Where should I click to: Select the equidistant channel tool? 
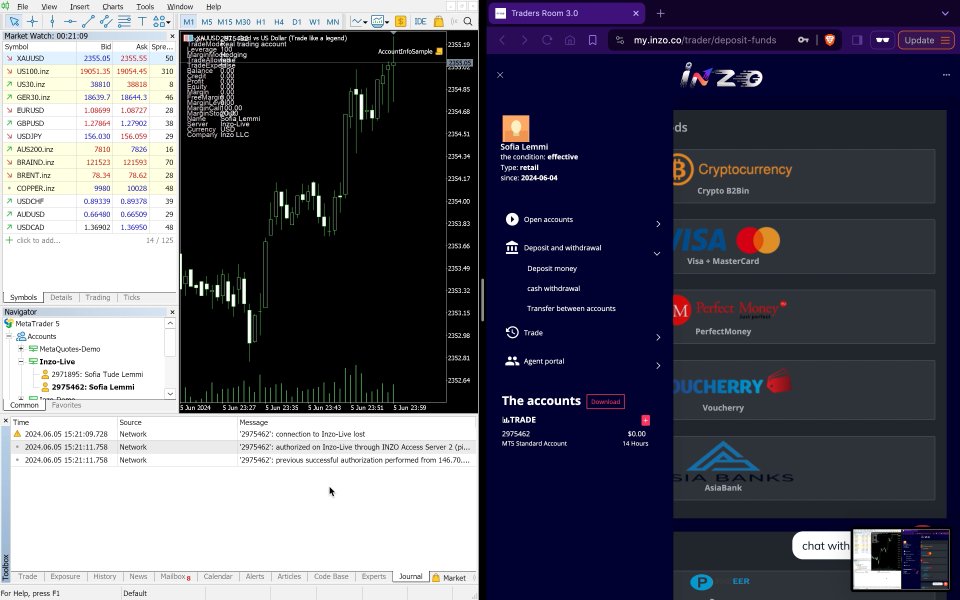105,21
